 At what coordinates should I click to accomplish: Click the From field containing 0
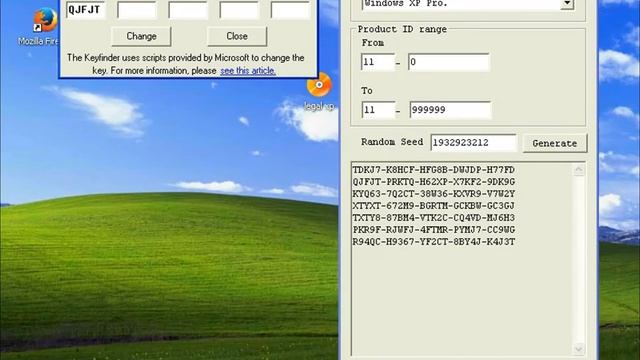click(449, 62)
